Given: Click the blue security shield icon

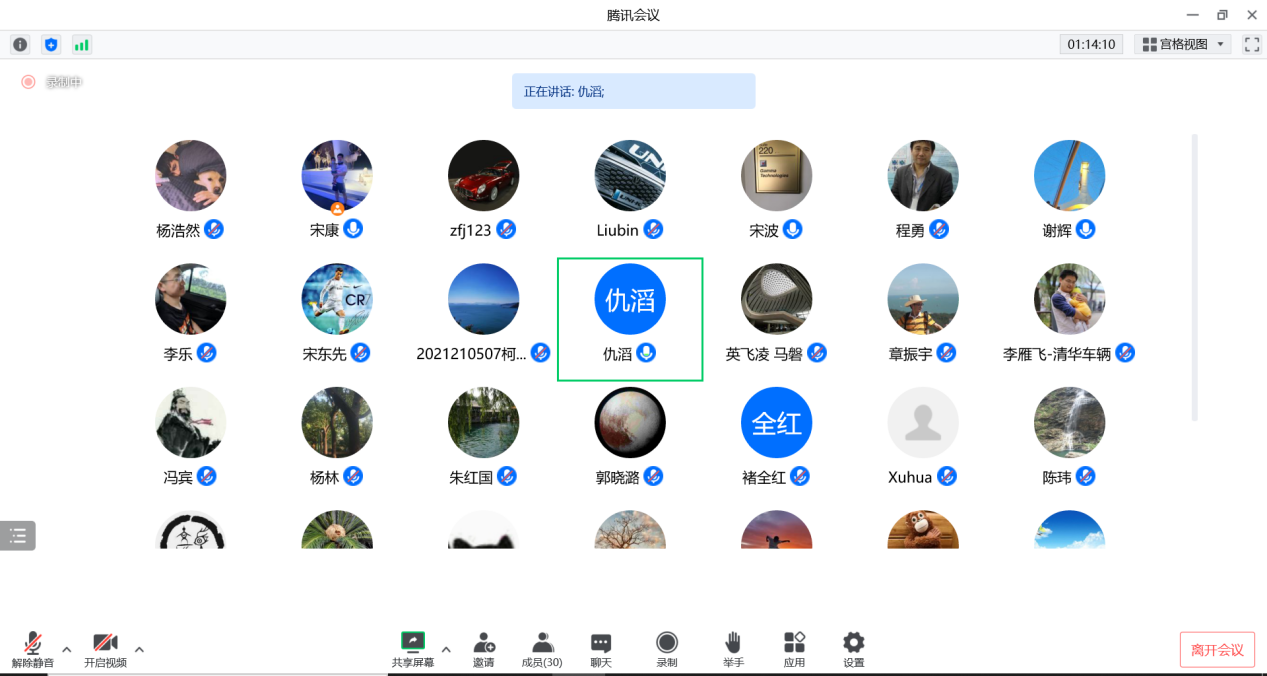Looking at the screenshot, I should pos(51,45).
